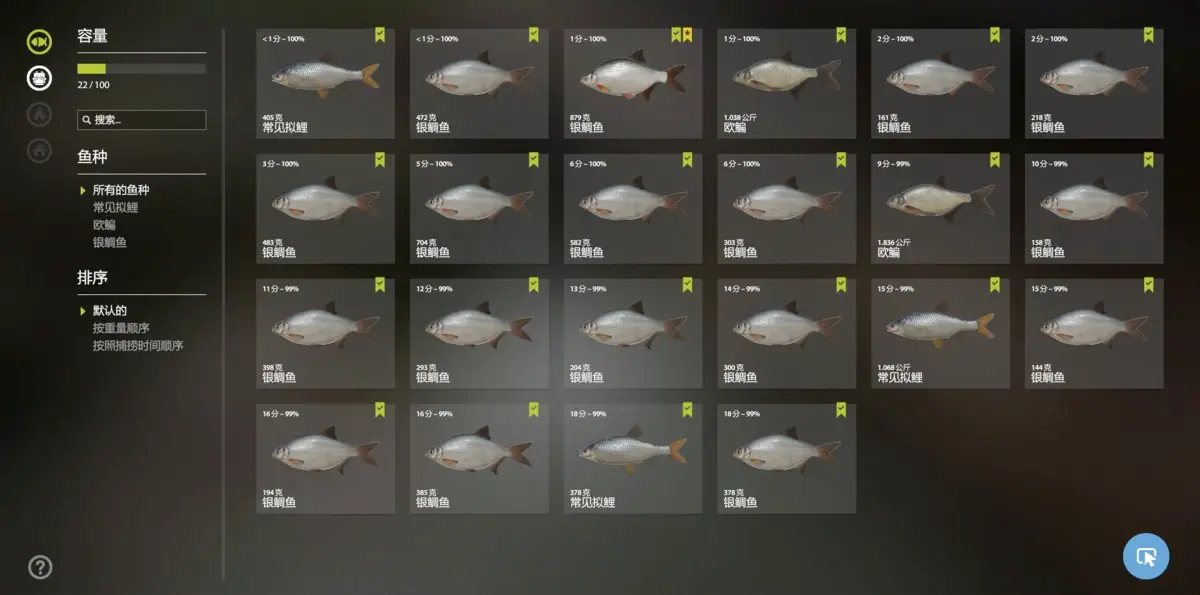Click the greyed tent camp icon
Image resolution: width=1200 pixels, height=595 pixels.
39,115
